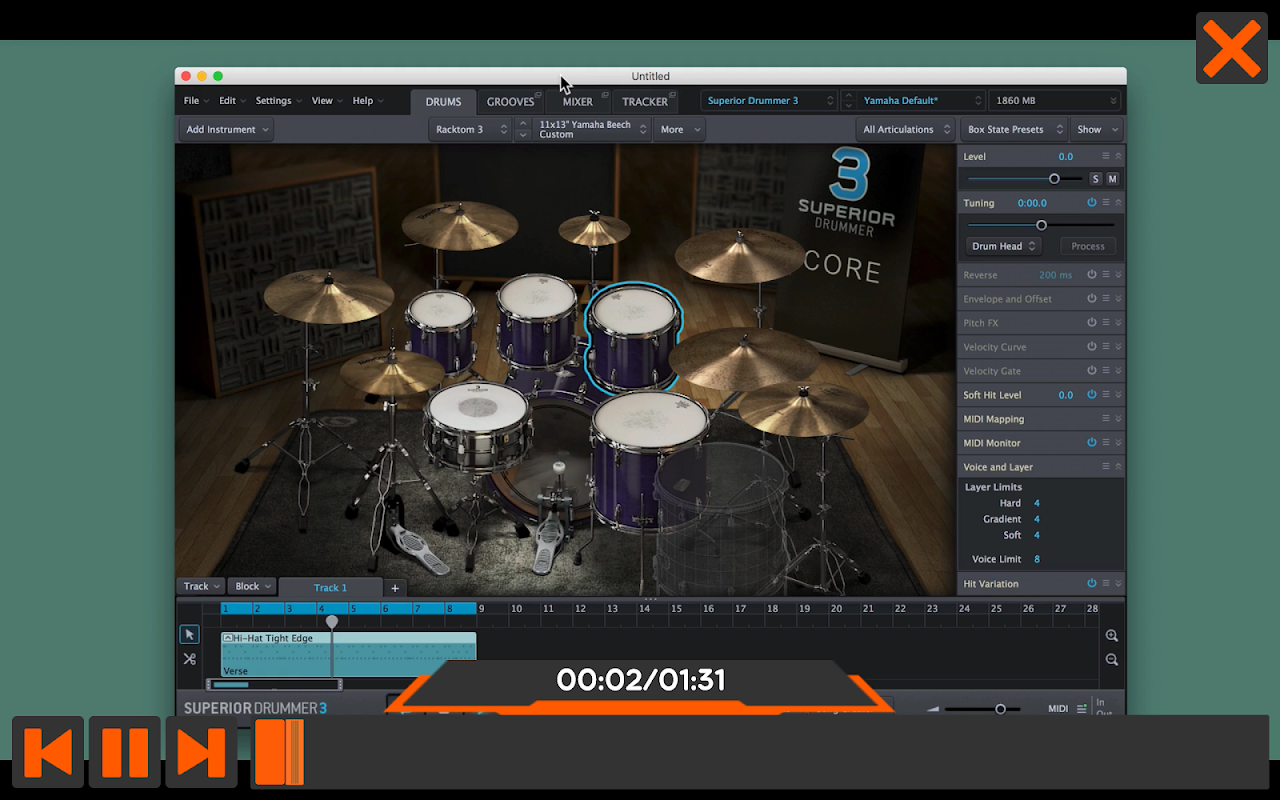The height and width of the screenshot is (800, 1280).
Task: Select the scissors cut tool
Action: (189, 659)
